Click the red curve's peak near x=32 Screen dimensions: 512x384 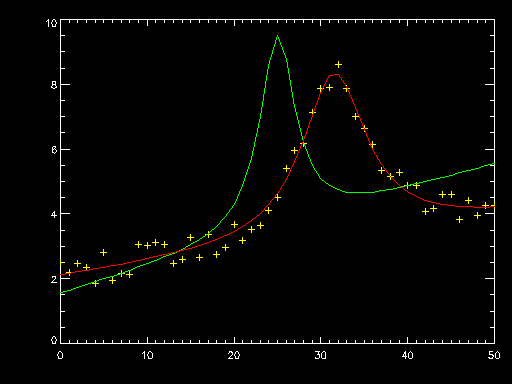[334, 75]
